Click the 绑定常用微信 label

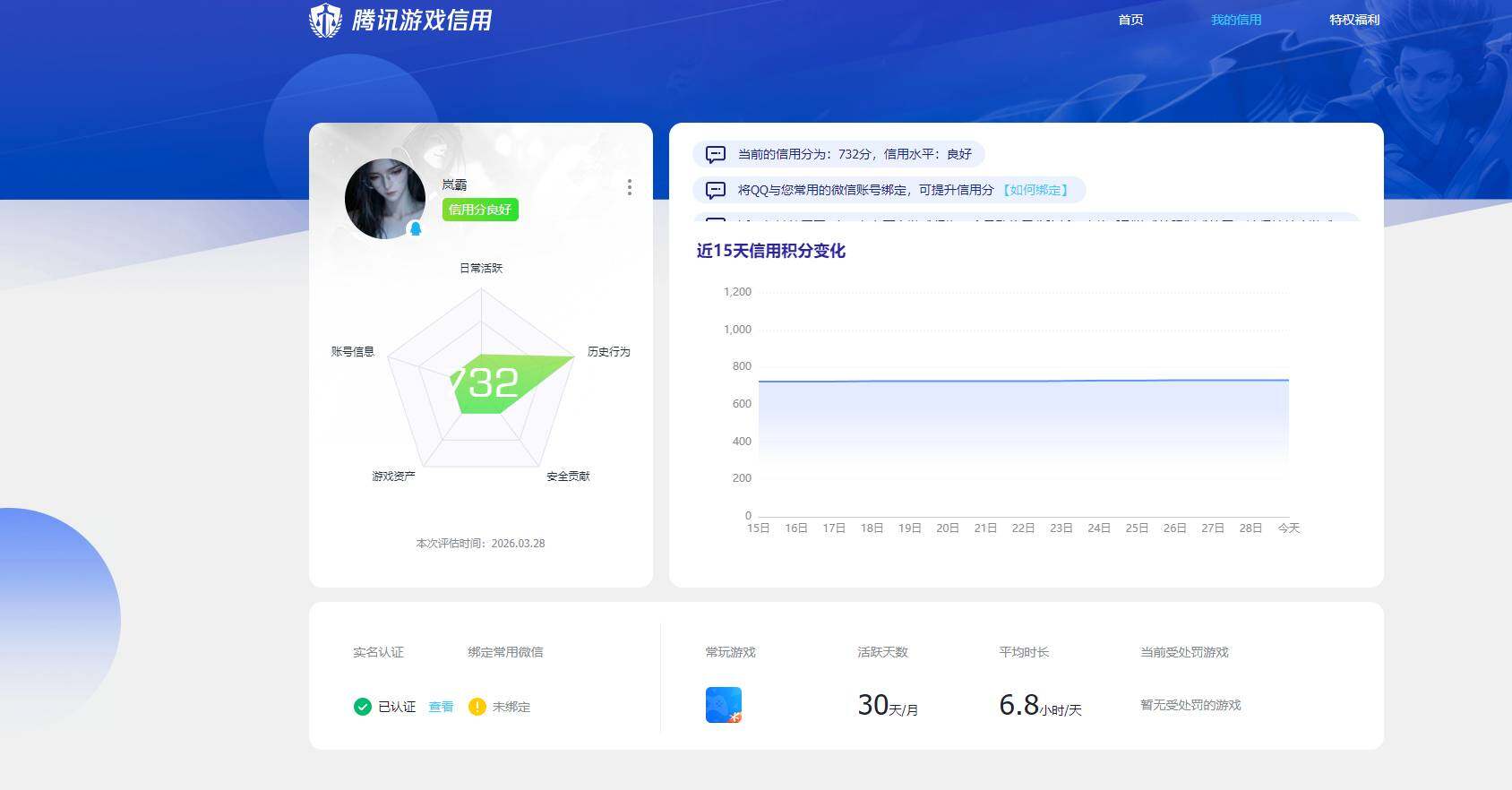pyautogui.click(x=505, y=652)
